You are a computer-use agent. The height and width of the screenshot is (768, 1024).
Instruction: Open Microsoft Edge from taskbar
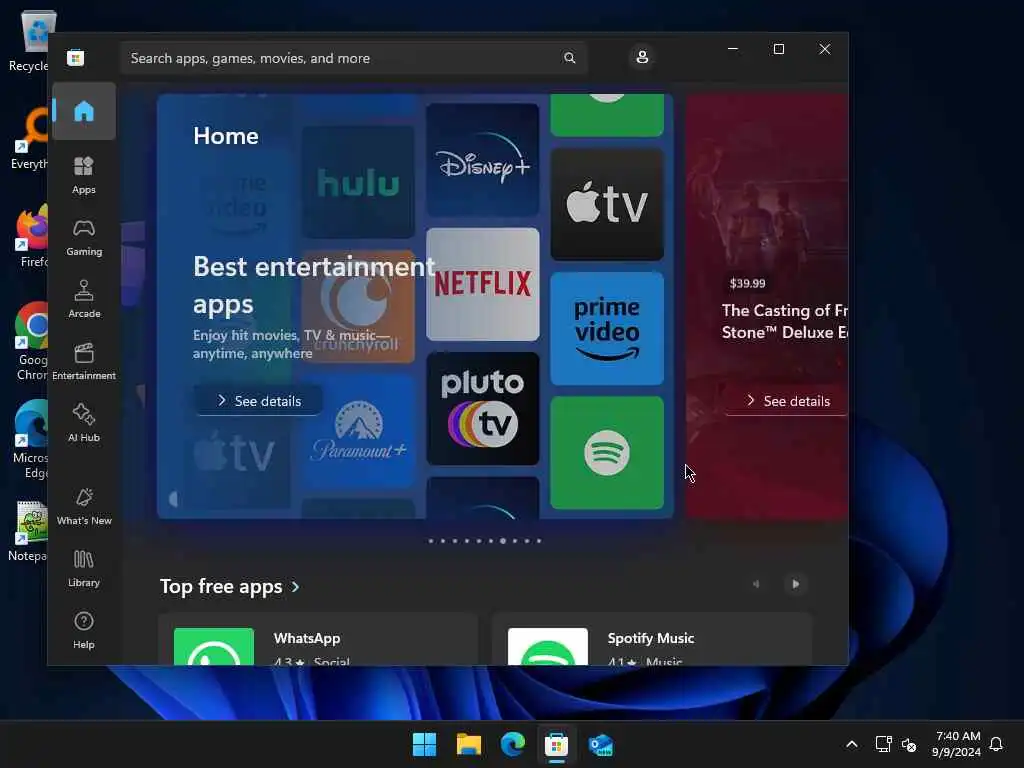(x=513, y=744)
